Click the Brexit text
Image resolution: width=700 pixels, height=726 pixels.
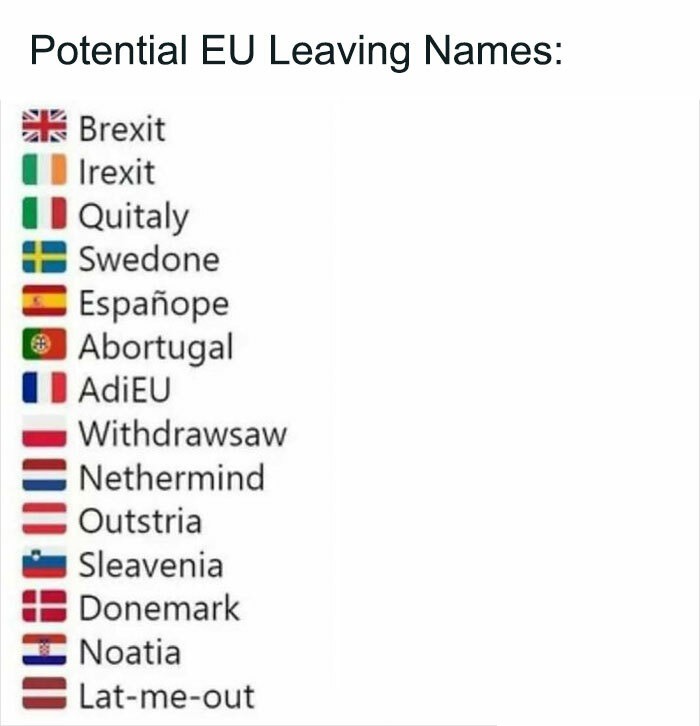[122, 129]
